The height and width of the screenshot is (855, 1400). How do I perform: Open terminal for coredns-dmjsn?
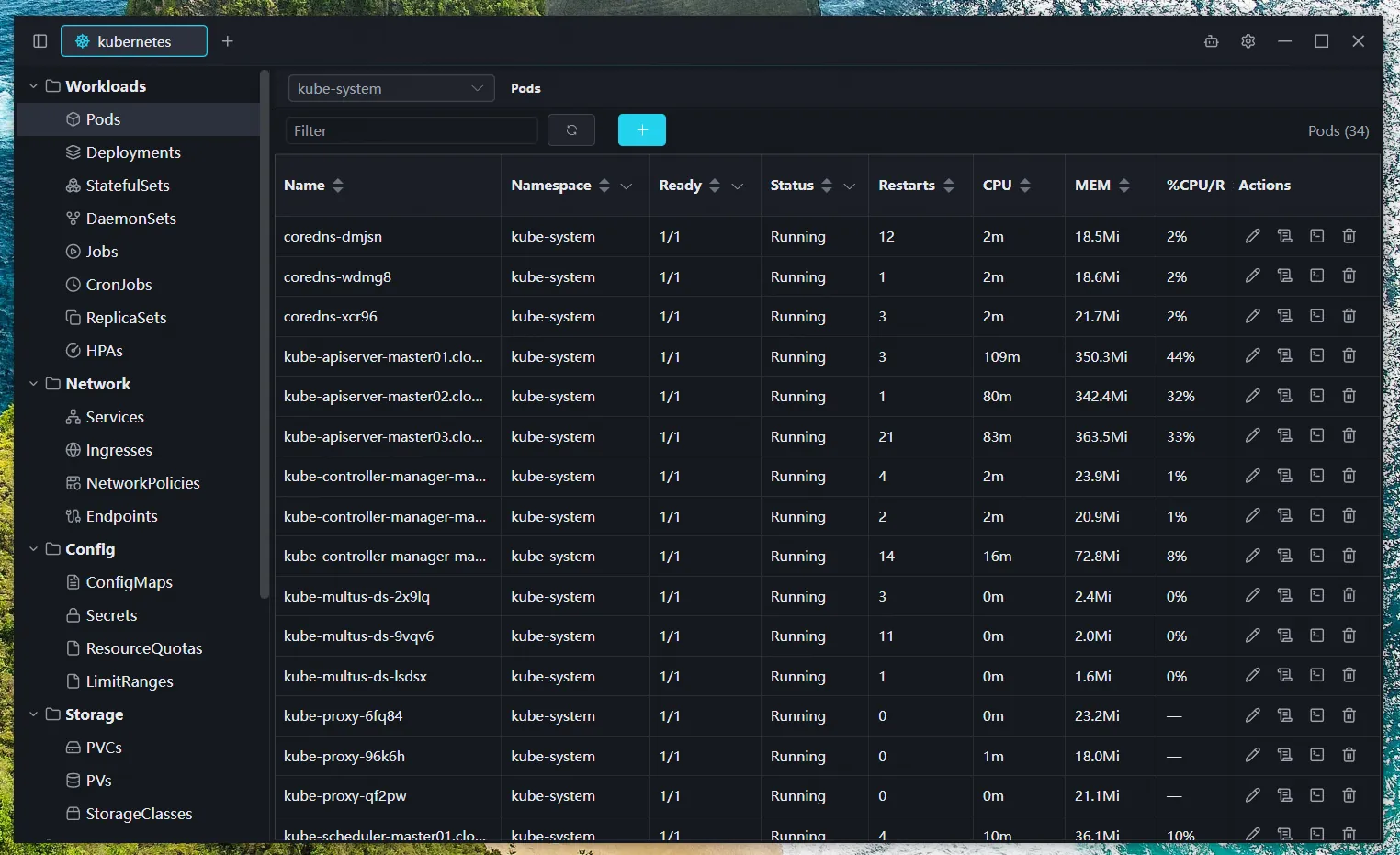click(1316, 236)
